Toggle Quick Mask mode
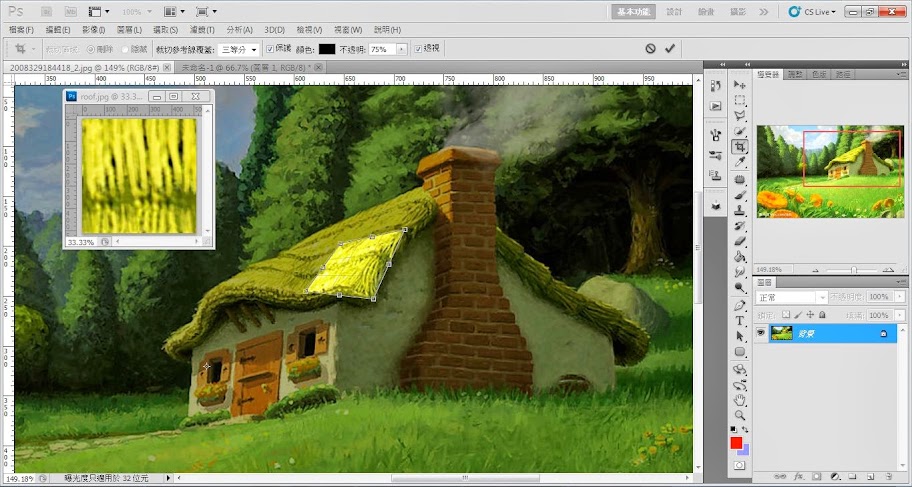Screen dimensions: 912x487 (x=739, y=465)
